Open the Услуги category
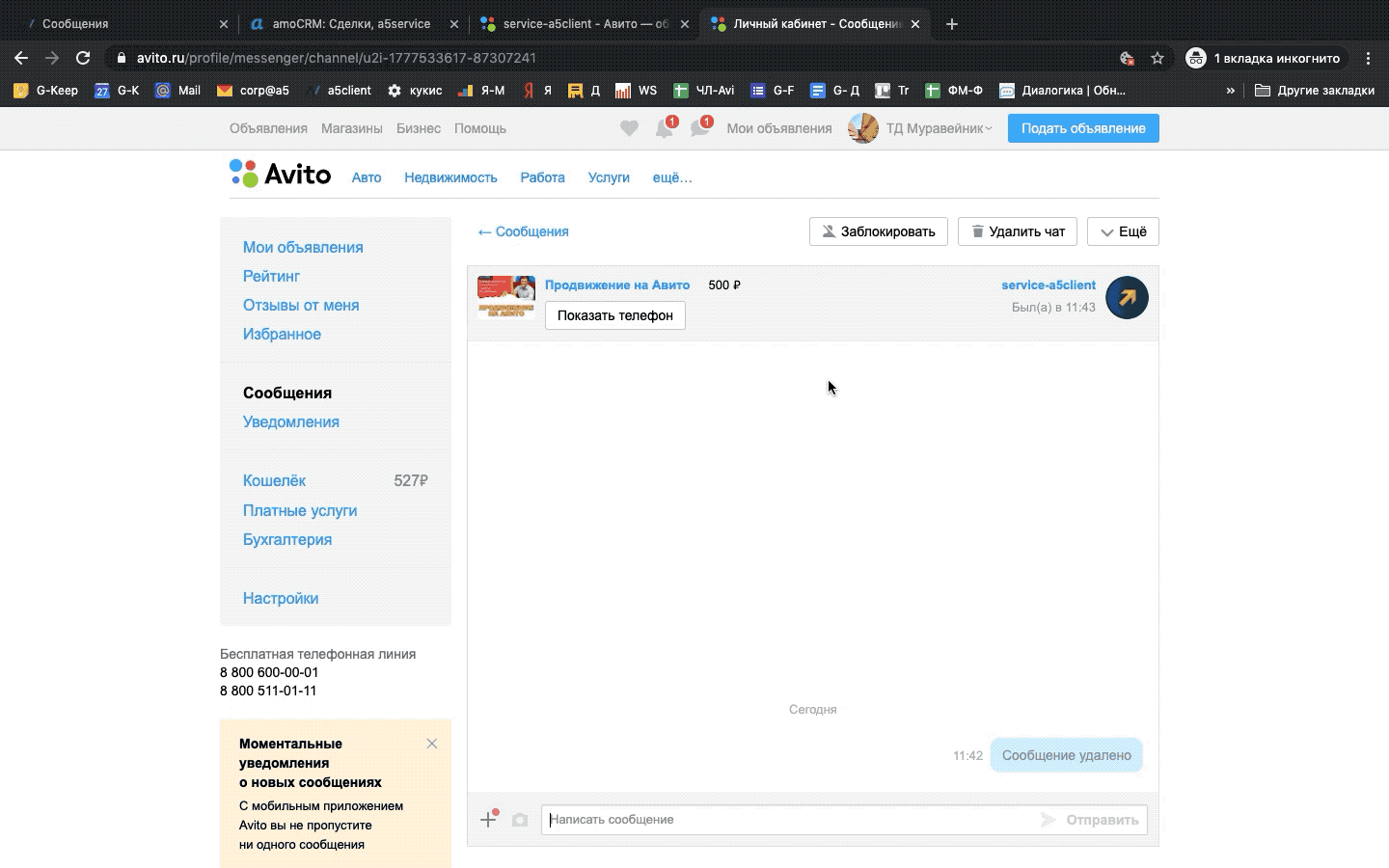This screenshot has height=868, width=1389. click(609, 177)
